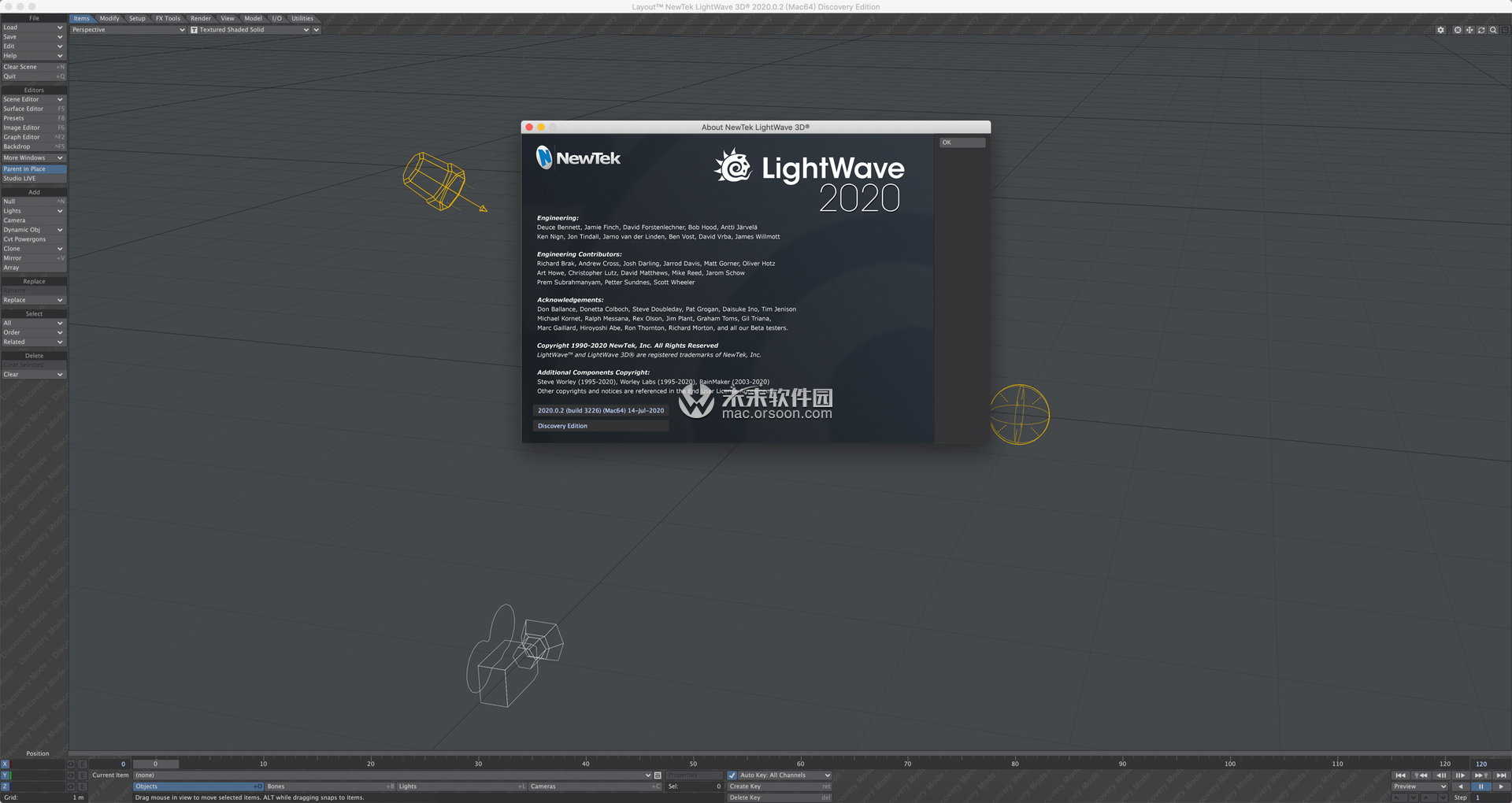Switch to the FX Tools tab

[x=168, y=18]
